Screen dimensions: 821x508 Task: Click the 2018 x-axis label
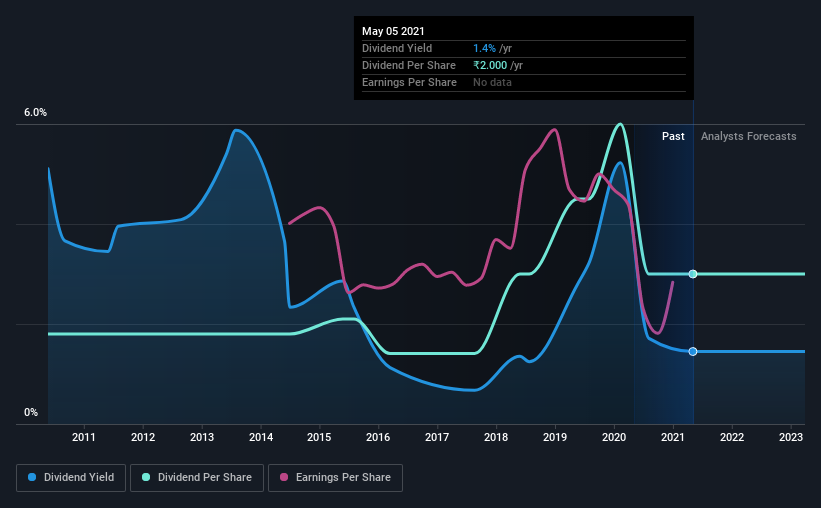[x=496, y=437]
